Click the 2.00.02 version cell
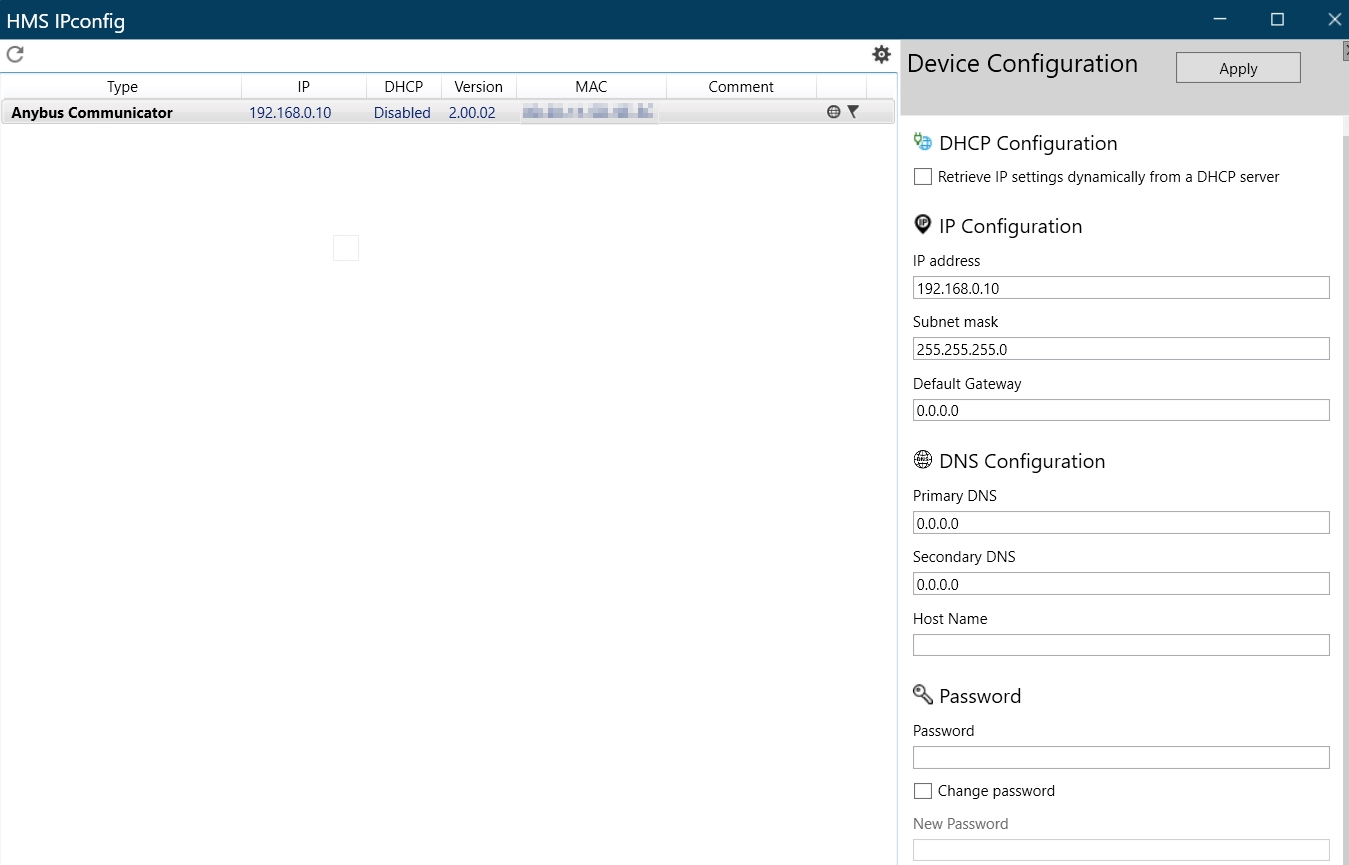1349x865 pixels. point(472,113)
